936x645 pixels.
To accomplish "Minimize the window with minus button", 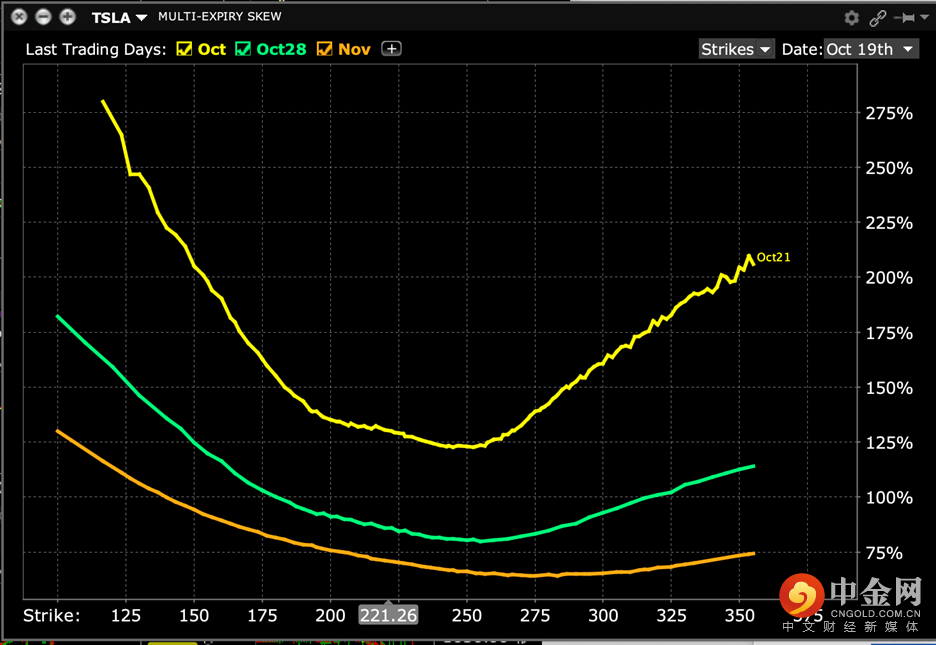I will [43, 17].
